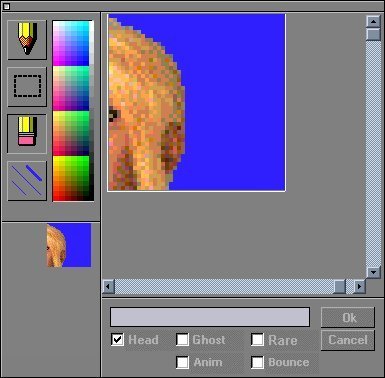Enable the Rare checkbox
385x378 pixels.
[257, 340]
